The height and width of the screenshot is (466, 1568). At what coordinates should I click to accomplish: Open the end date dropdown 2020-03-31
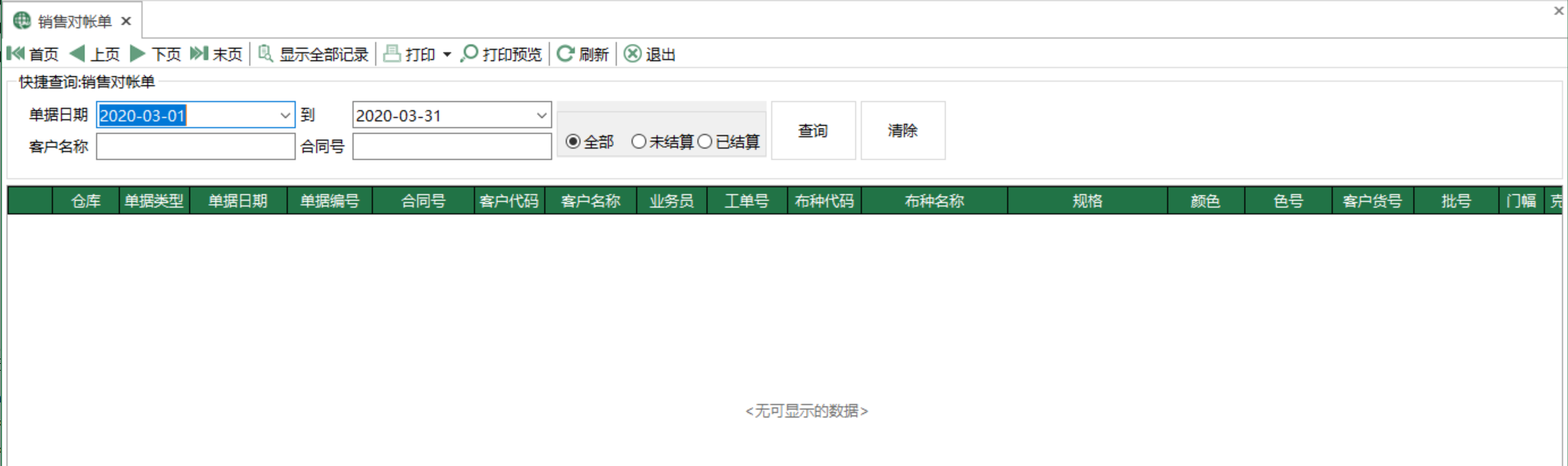(542, 115)
